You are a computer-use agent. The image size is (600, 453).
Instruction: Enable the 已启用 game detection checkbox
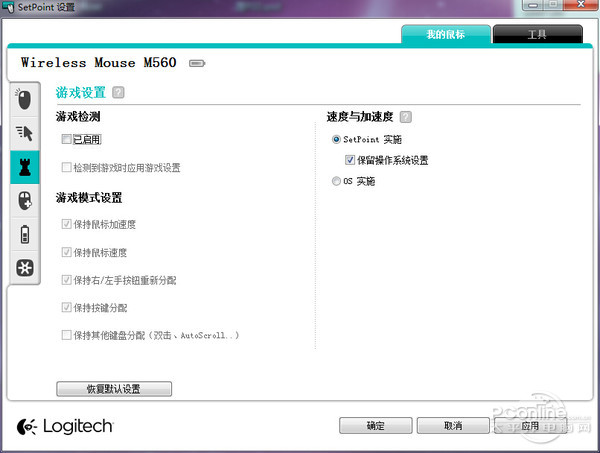click(x=67, y=139)
